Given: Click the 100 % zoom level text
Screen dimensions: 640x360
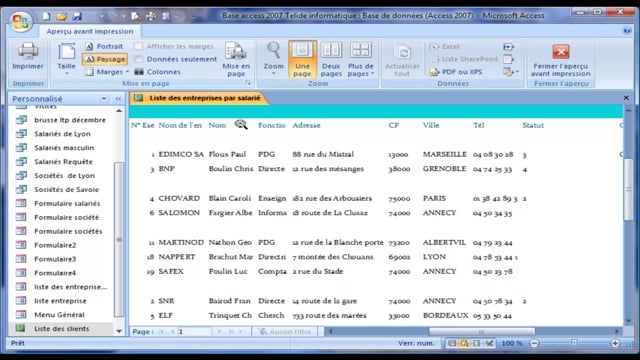Looking at the screenshot, I should point(511,343).
